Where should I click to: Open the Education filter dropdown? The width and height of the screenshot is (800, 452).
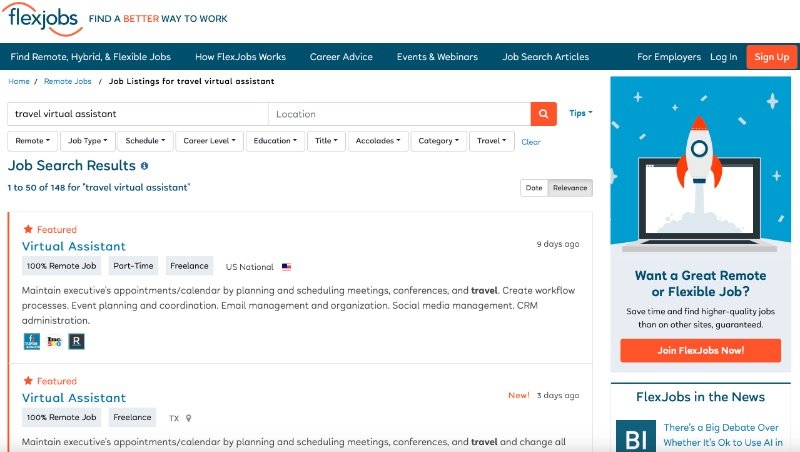point(275,141)
